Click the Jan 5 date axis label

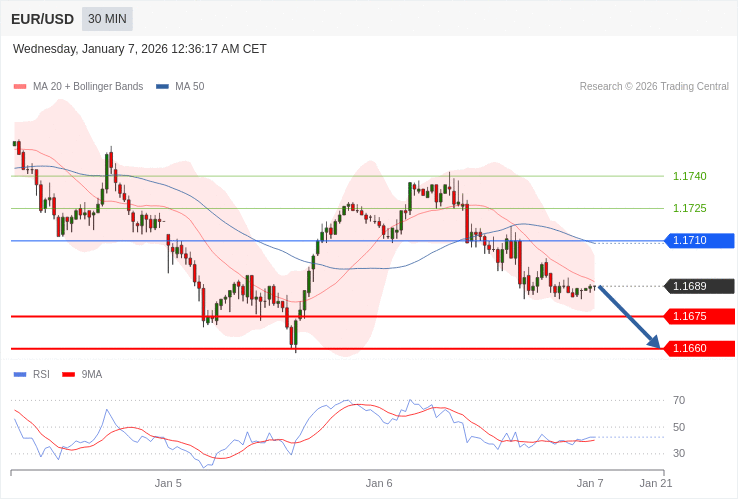click(x=168, y=483)
